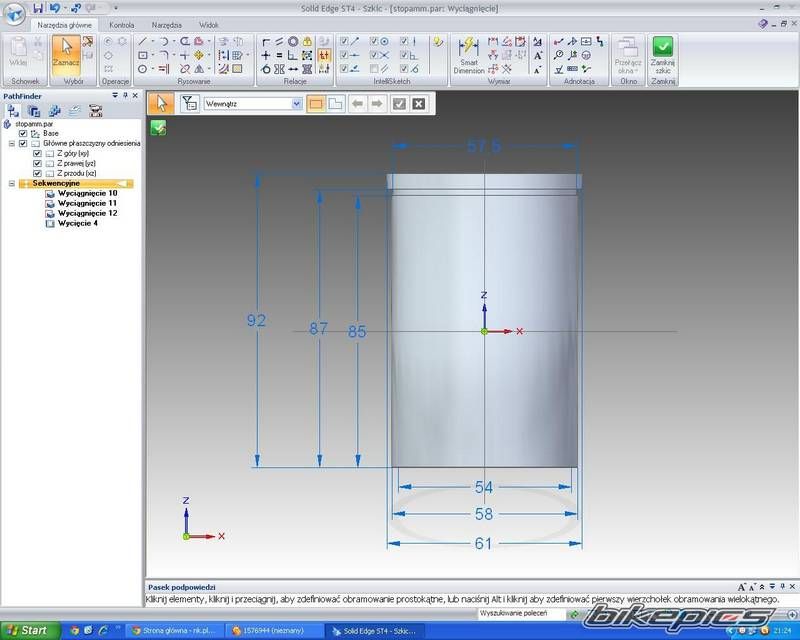The width and height of the screenshot is (800, 640).
Task: Uncheck the Z przodu (xz) plane
Action: click(x=37, y=174)
